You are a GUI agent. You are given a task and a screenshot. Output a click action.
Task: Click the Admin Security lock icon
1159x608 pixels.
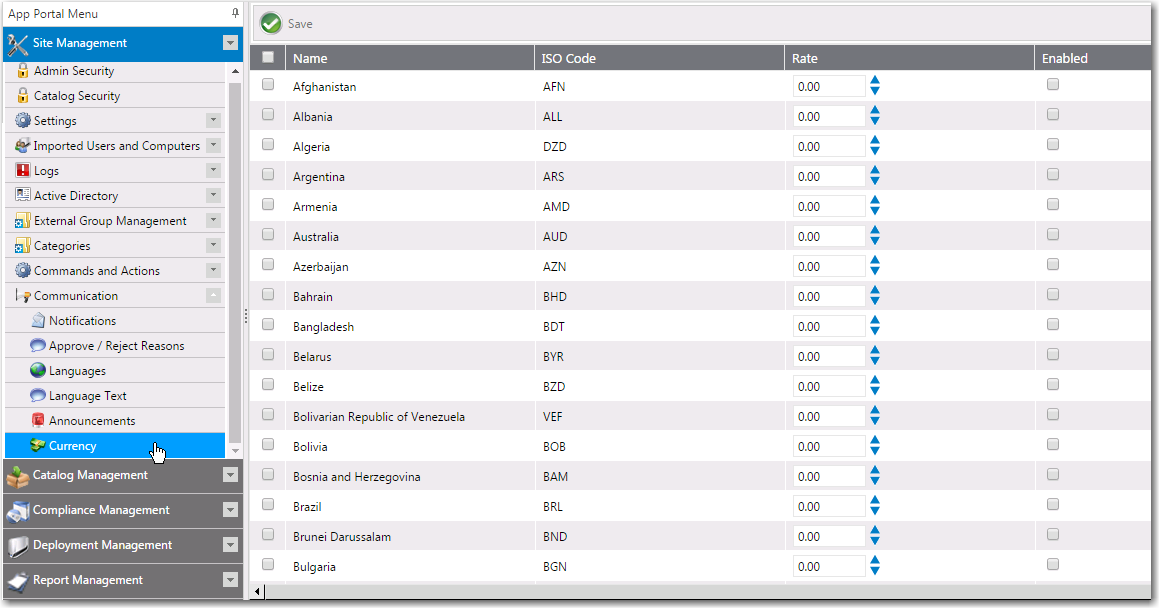click(x=23, y=71)
